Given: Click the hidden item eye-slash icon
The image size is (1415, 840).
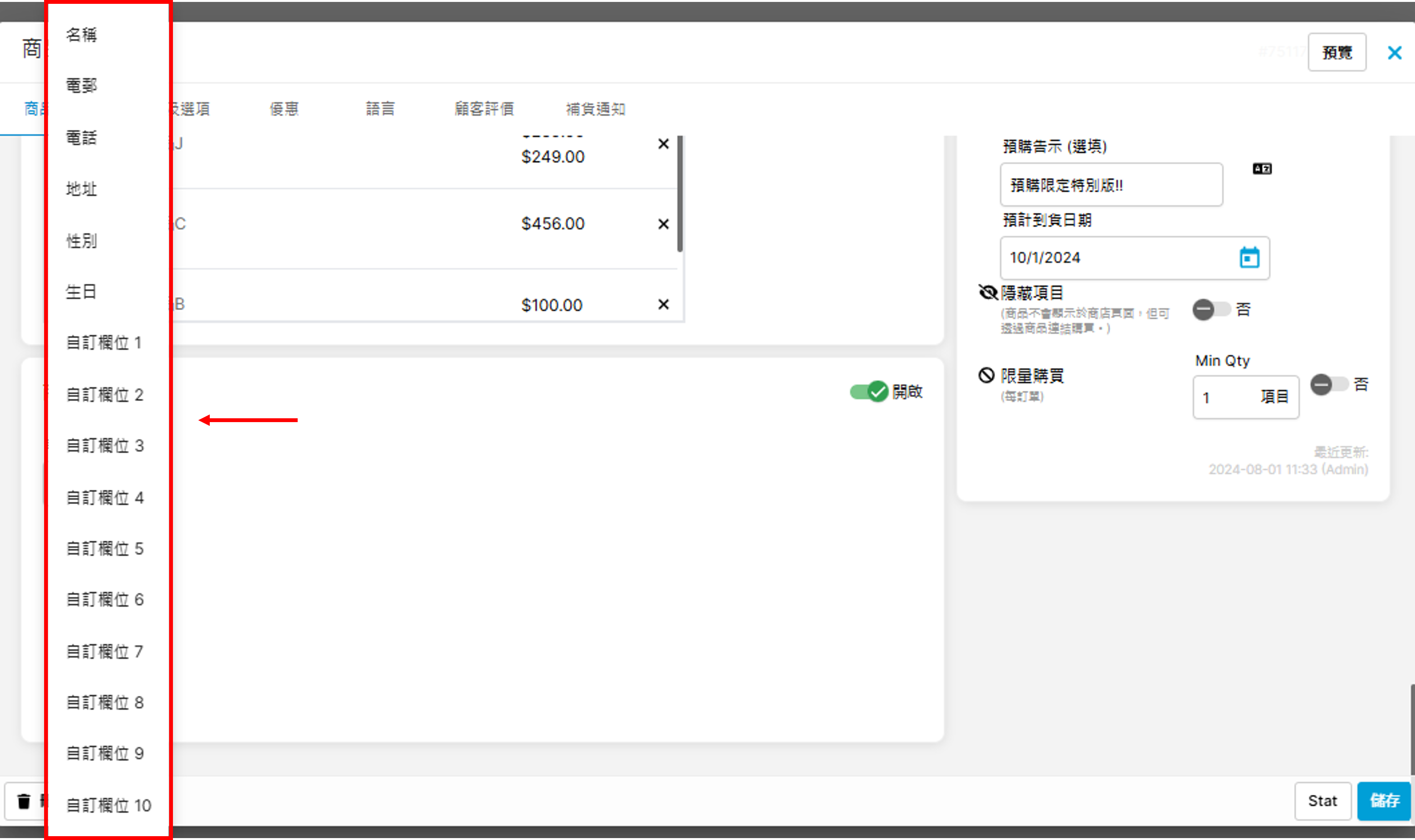Looking at the screenshot, I should pyautogui.click(x=988, y=292).
